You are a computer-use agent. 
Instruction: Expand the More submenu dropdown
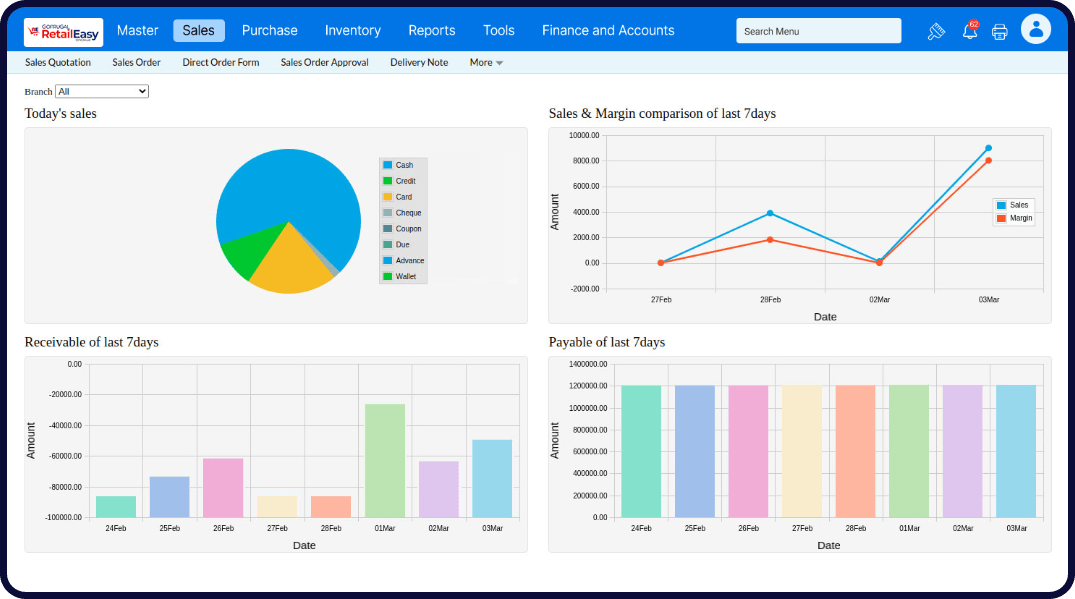click(486, 62)
